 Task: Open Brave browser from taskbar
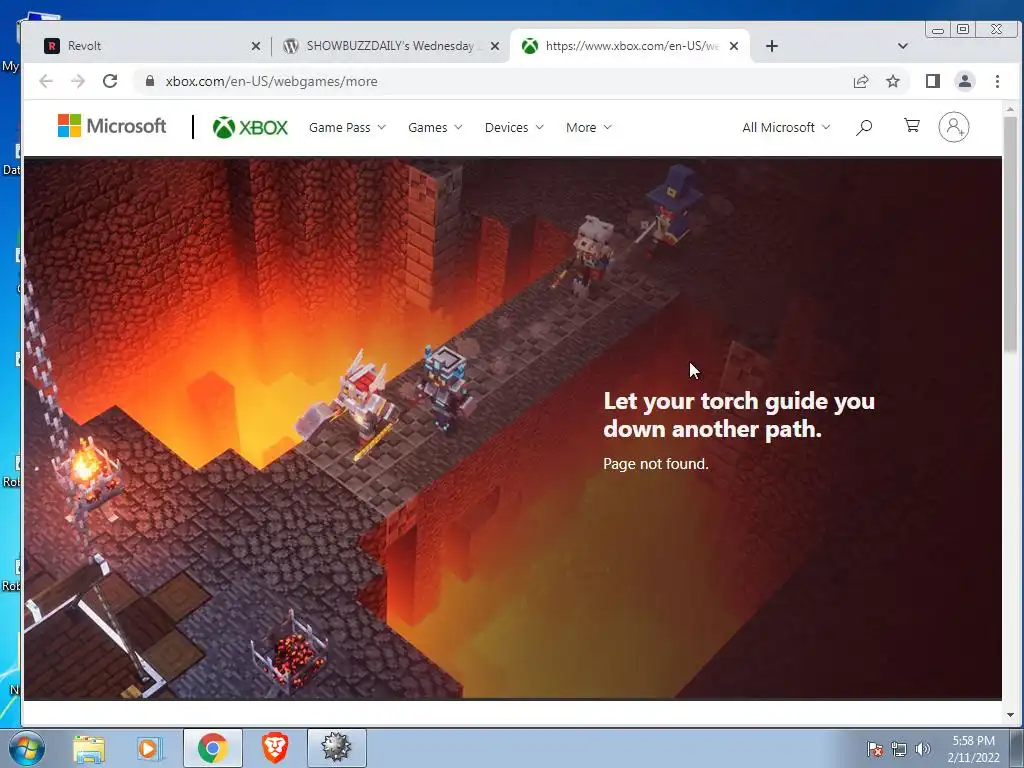click(275, 748)
